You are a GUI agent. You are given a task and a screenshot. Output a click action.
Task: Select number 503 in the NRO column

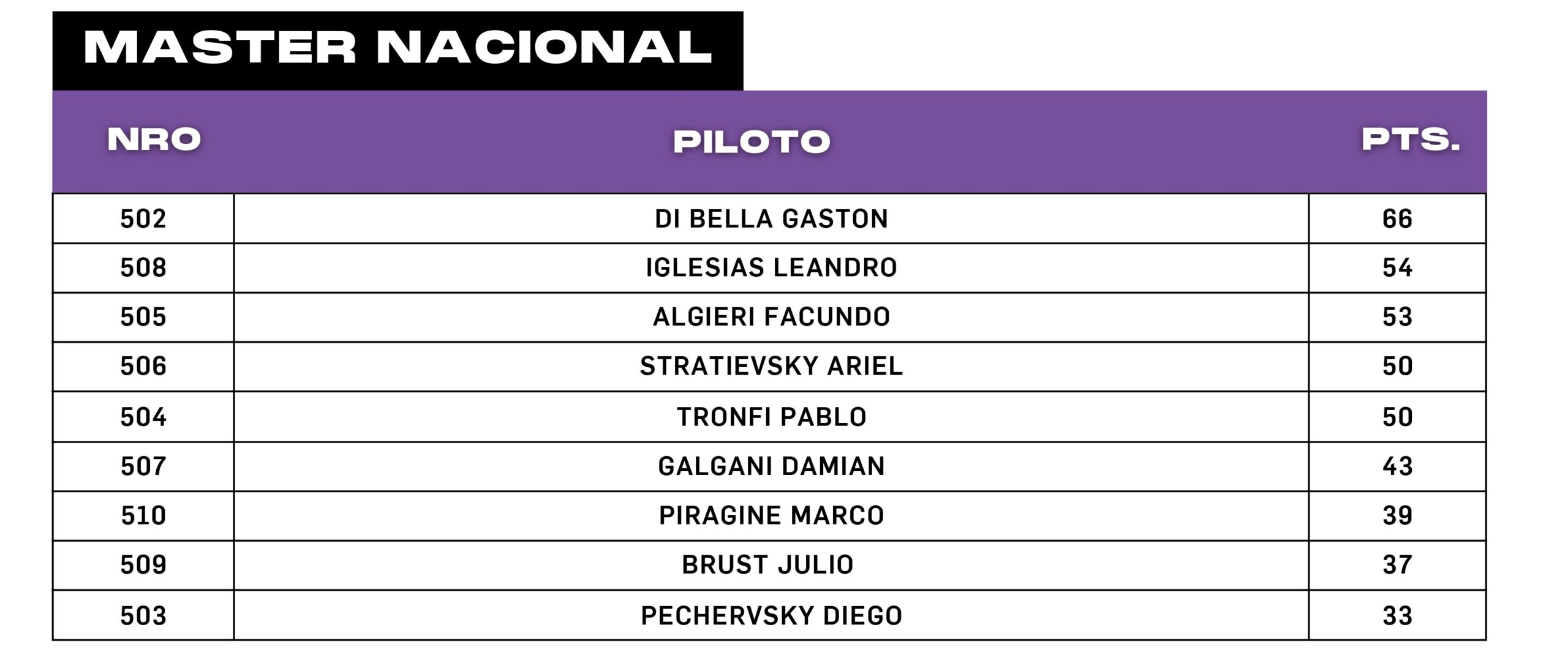(143, 615)
